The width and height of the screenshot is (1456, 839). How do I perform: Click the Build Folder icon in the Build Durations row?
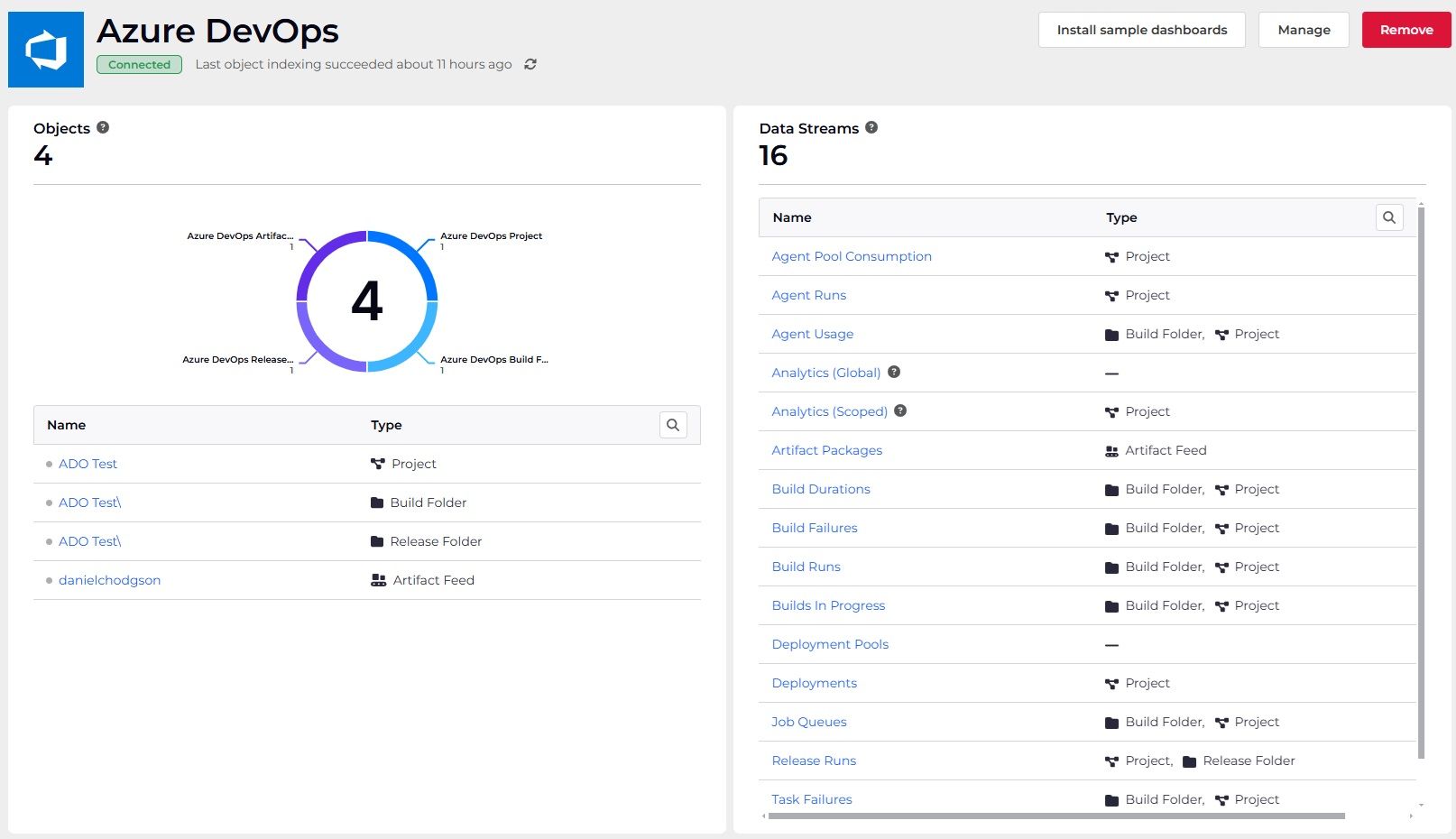pyautogui.click(x=1111, y=490)
